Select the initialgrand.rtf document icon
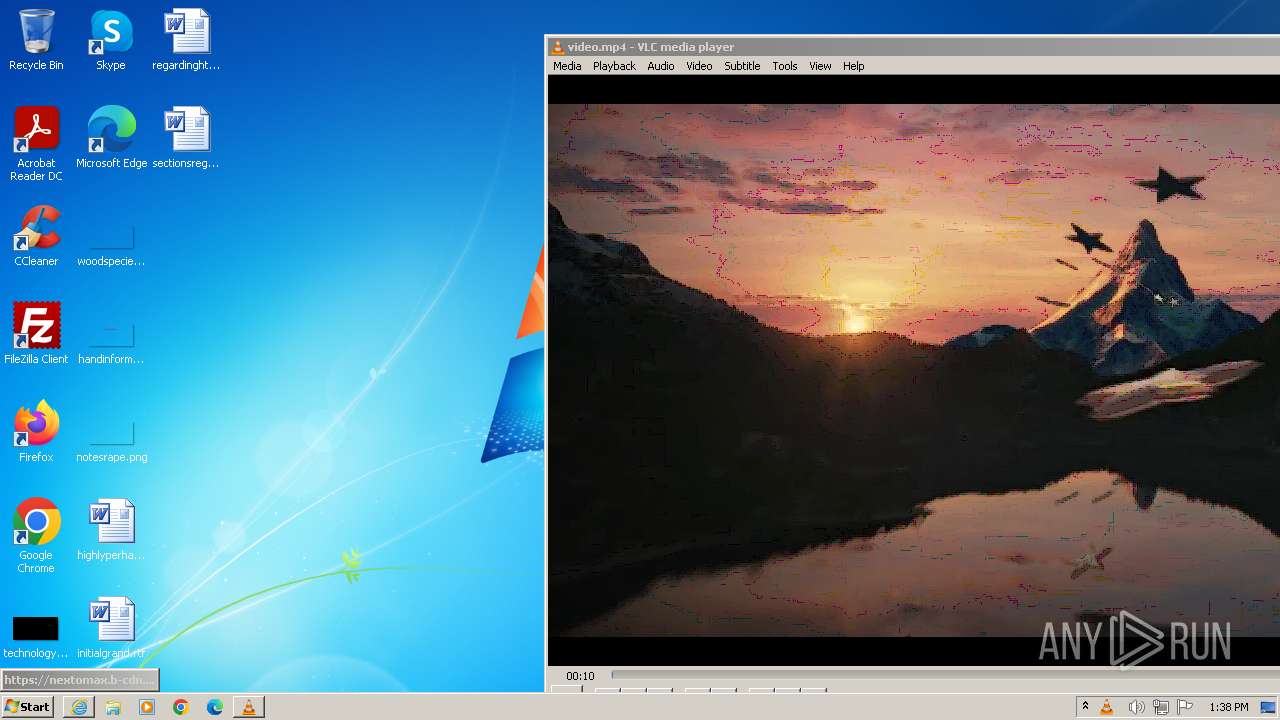Image resolution: width=1280 pixels, height=720 pixels. pyautogui.click(x=111, y=628)
